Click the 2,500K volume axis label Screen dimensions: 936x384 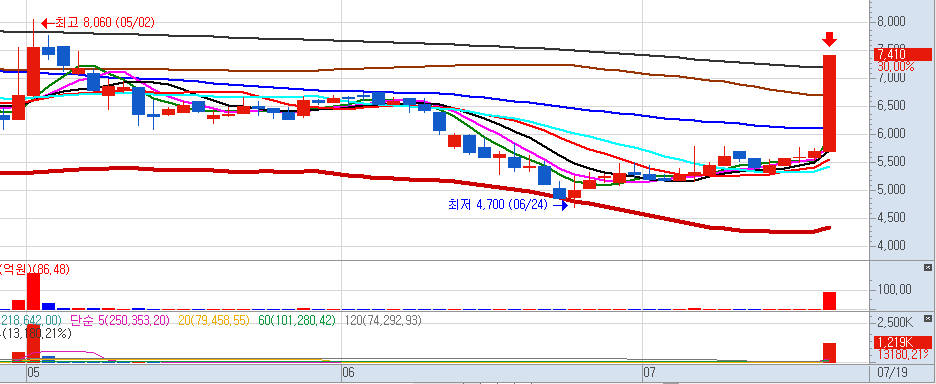[895, 323]
